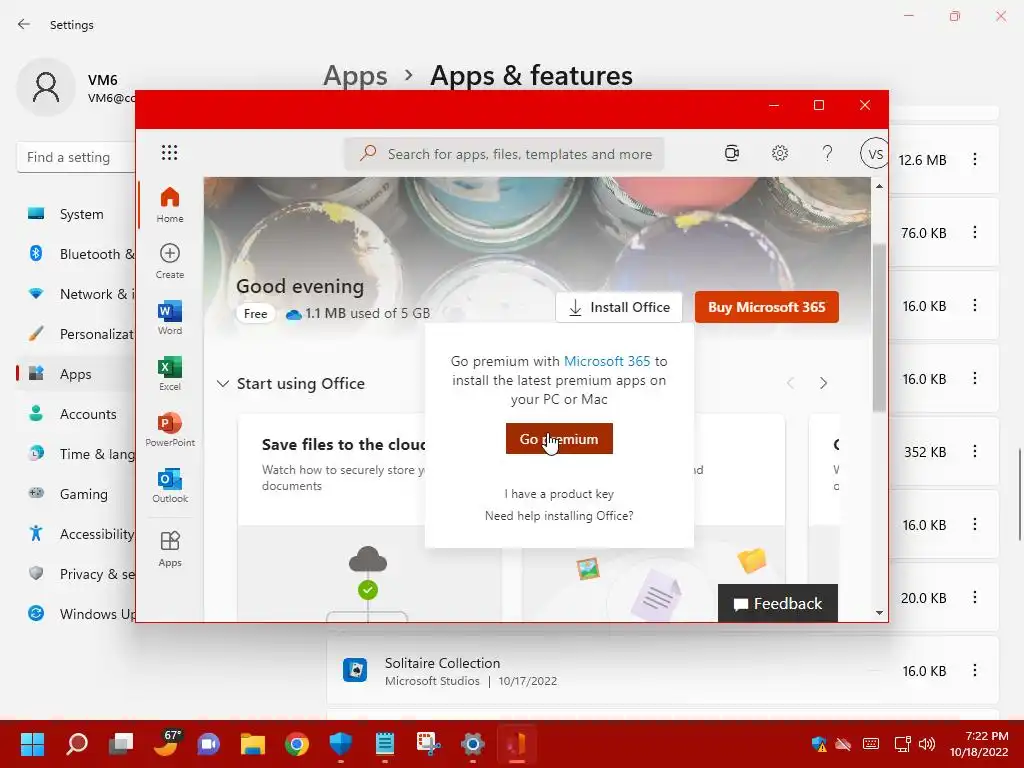Click Find a setting search field
The width and height of the screenshot is (1024, 768).
76,157
